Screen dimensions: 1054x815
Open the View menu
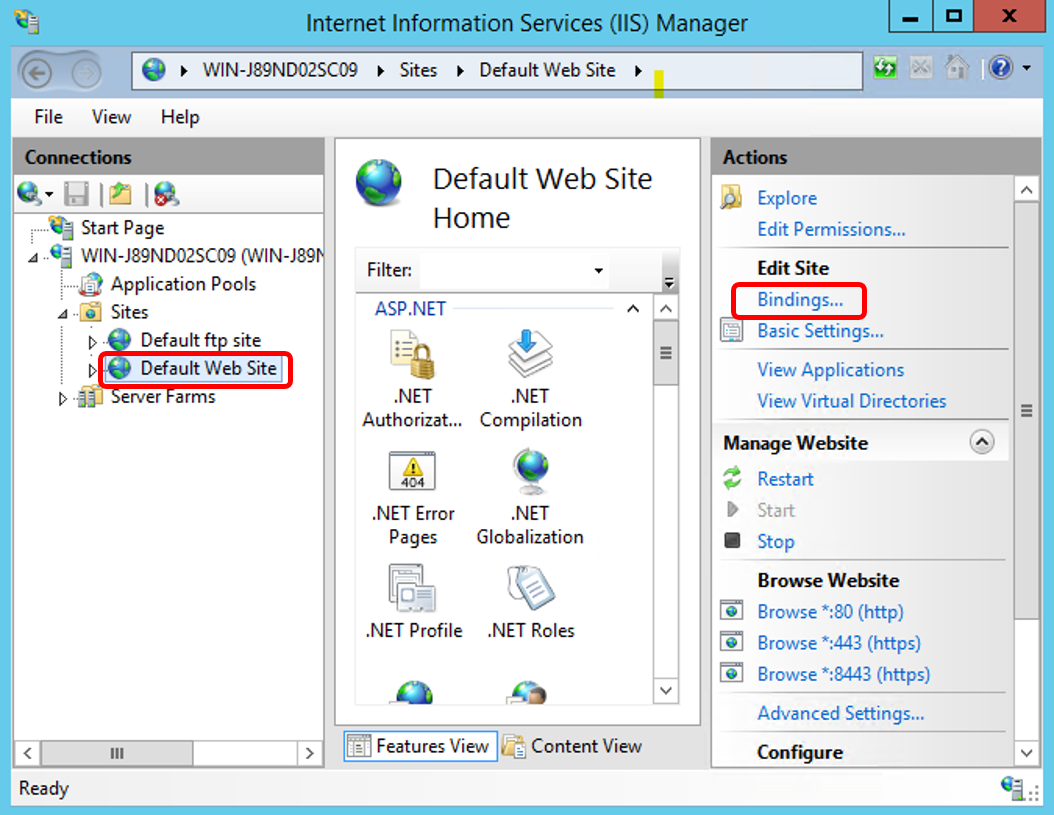click(x=111, y=117)
